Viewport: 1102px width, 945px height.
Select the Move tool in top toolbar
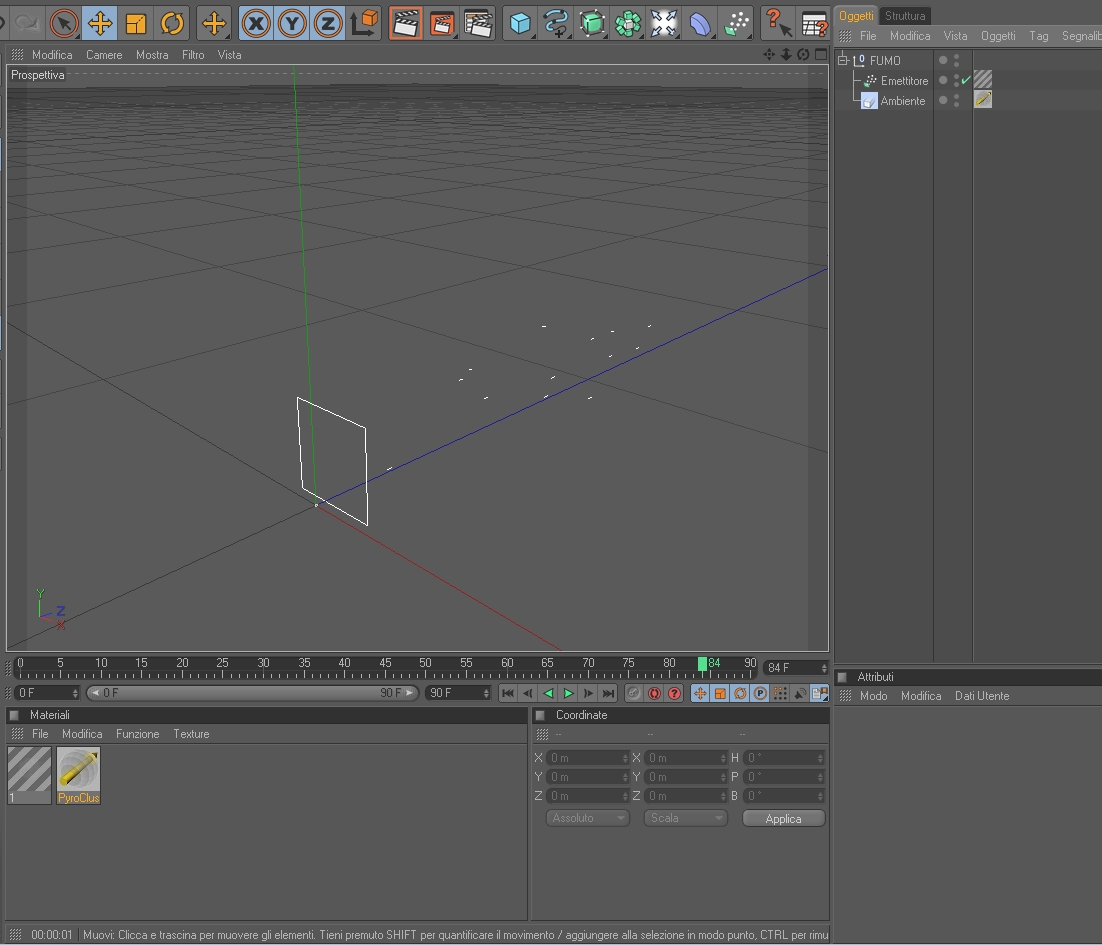pyautogui.click(x=100, y=23)
